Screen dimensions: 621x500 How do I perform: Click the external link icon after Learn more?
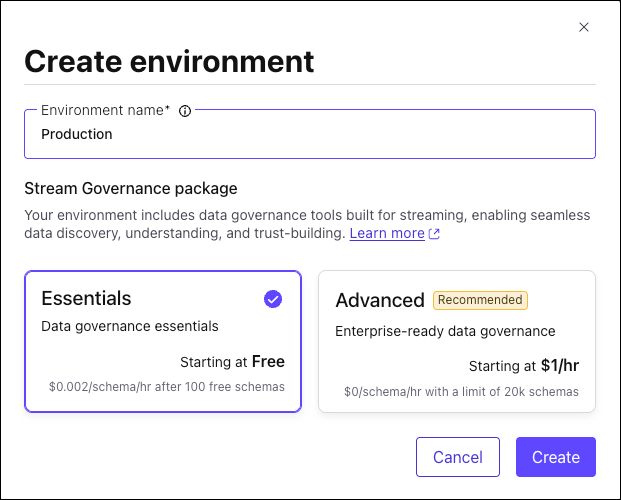[x=434, y=234]
